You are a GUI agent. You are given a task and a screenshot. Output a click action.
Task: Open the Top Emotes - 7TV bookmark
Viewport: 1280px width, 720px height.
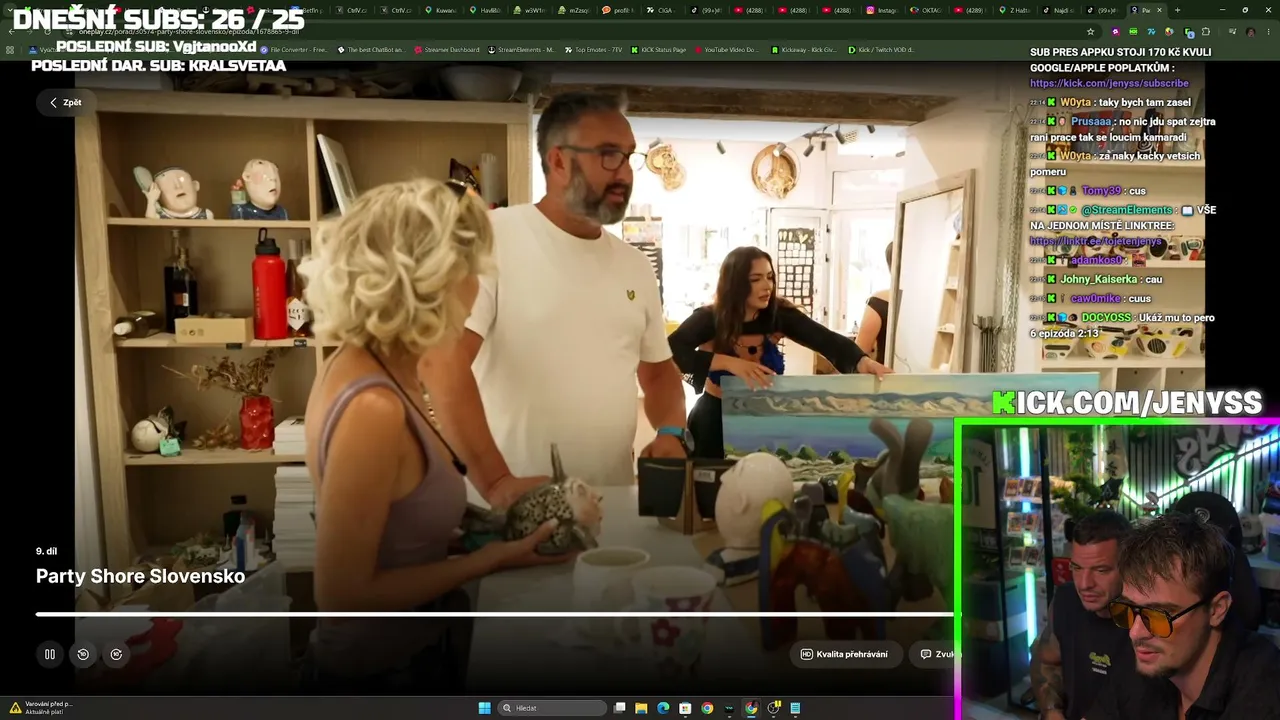tap(594, 49)
